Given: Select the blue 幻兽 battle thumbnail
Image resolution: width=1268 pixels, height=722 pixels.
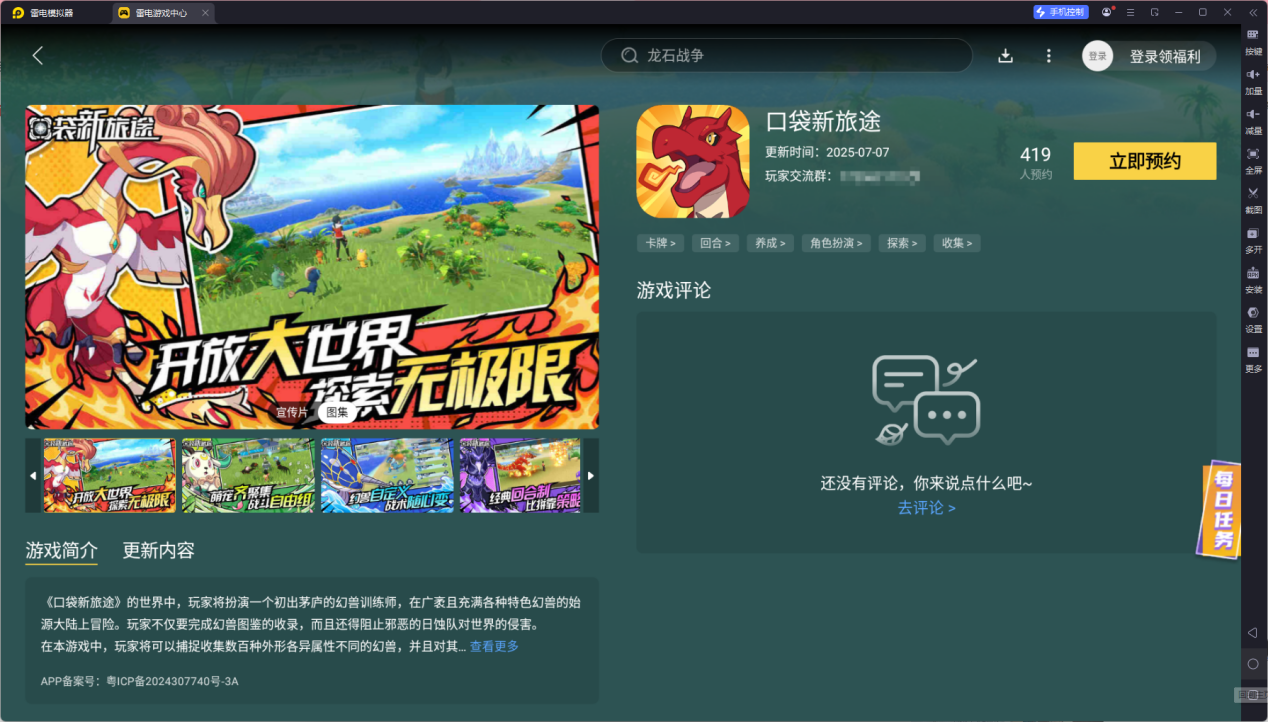Looking at the screenshot, I should click(x=387, y=475).
